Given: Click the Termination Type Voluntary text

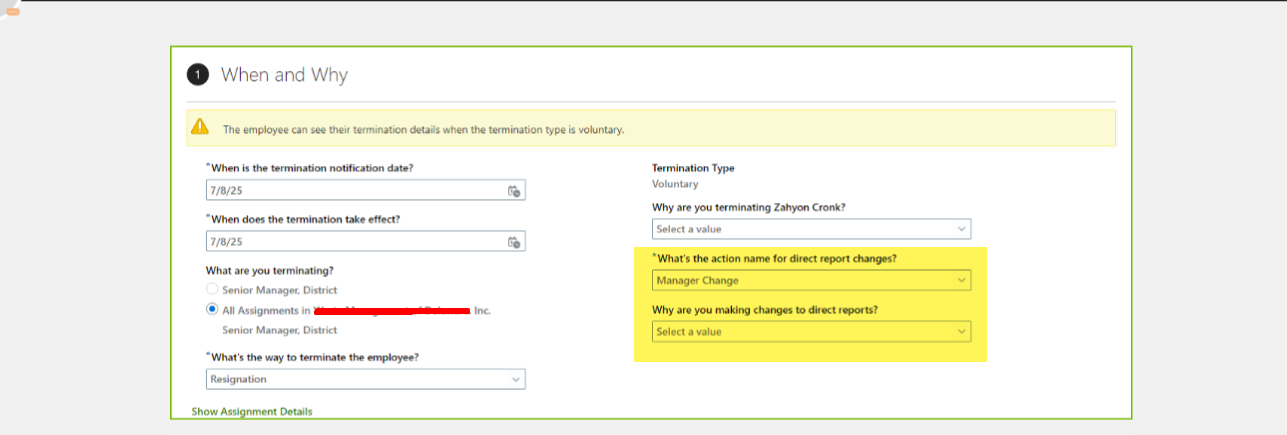Looking at the screenshot, I should pyautogui.click(x=676, y=184).
